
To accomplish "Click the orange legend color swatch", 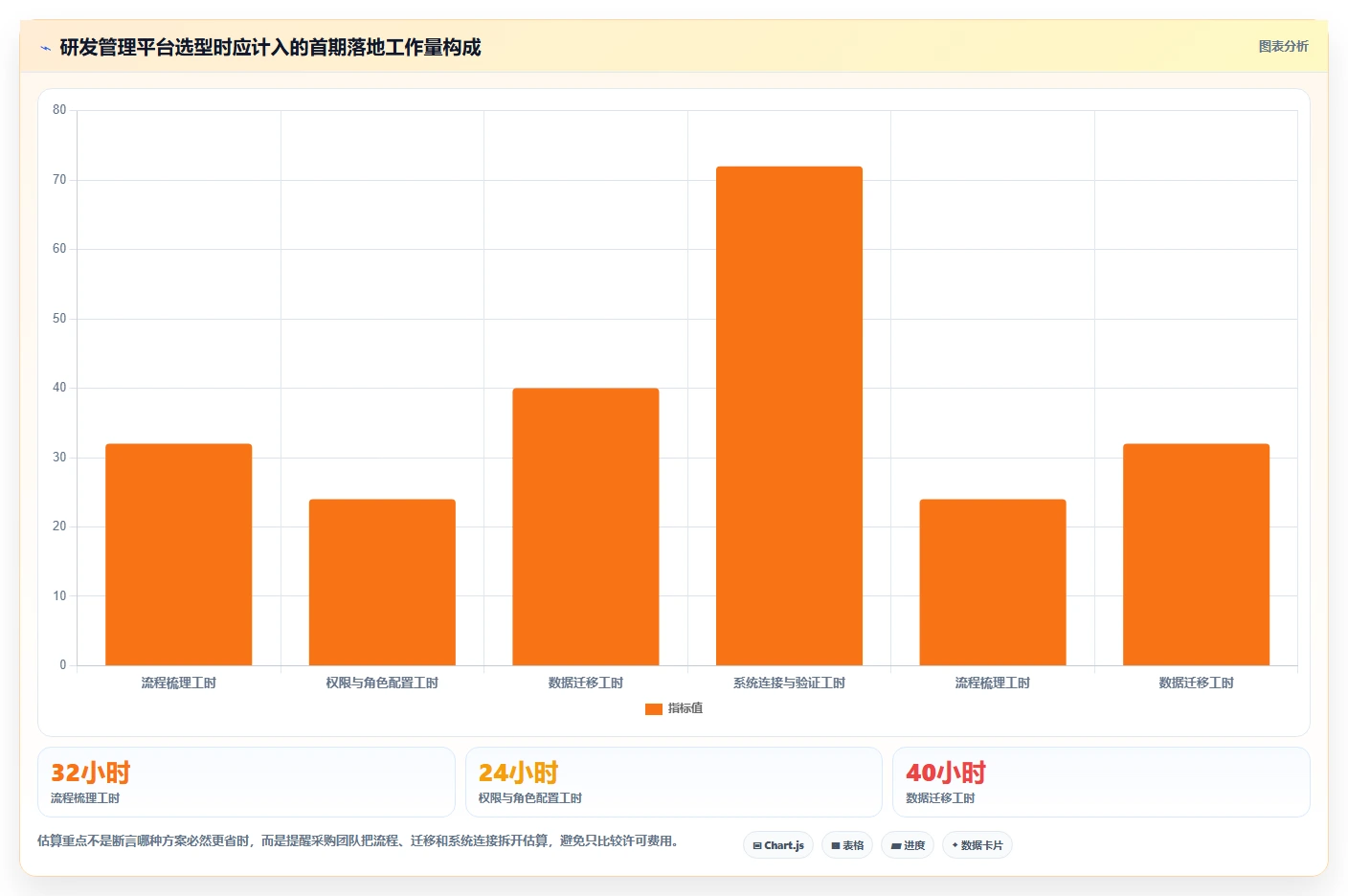I will 654,709.
